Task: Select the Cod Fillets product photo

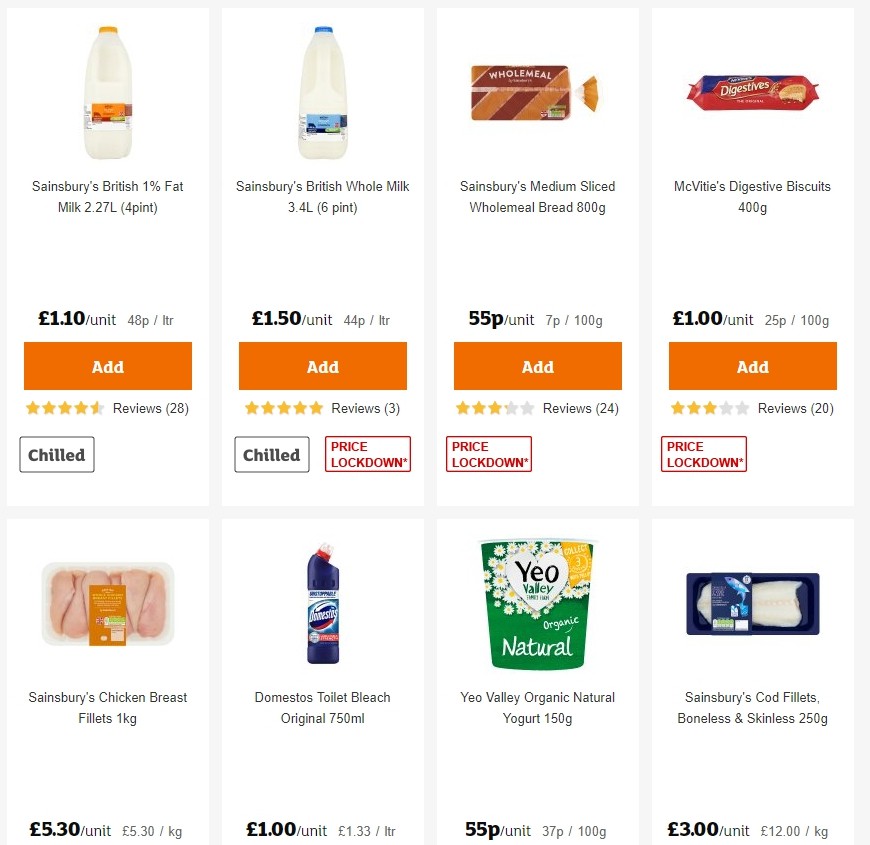Action: (x=752, y=605)
